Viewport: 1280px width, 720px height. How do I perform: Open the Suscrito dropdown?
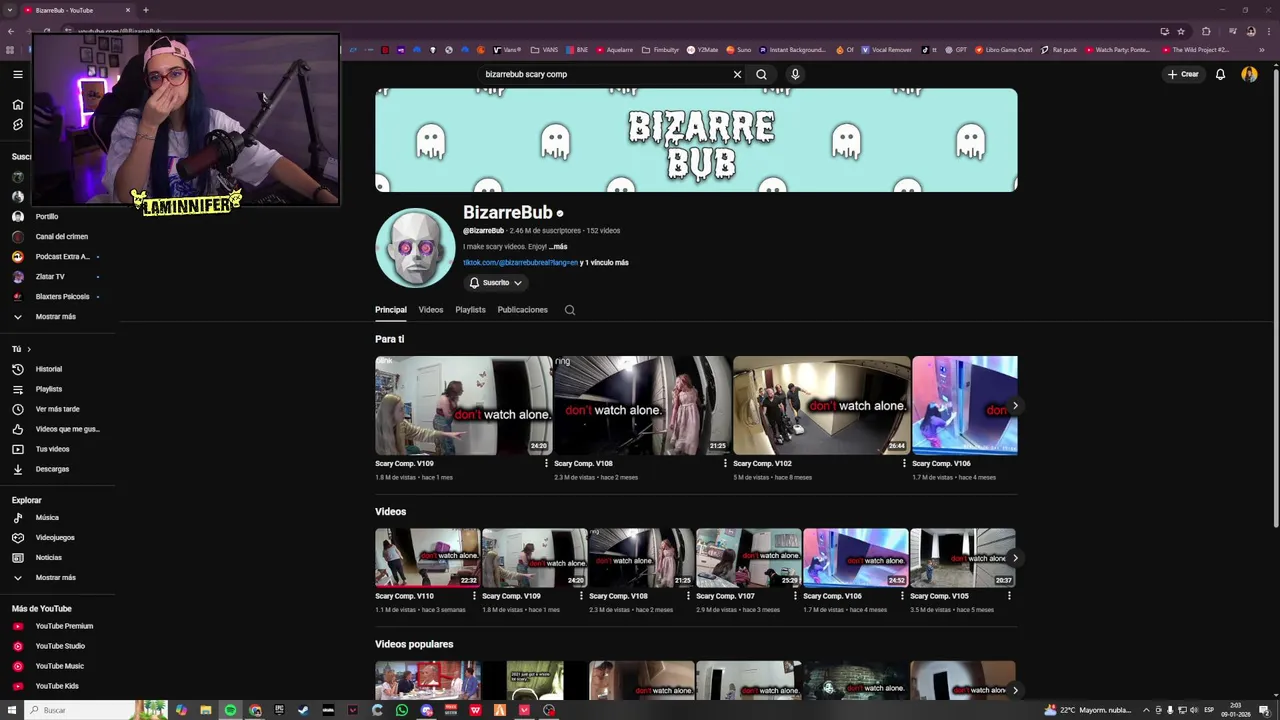496,283
